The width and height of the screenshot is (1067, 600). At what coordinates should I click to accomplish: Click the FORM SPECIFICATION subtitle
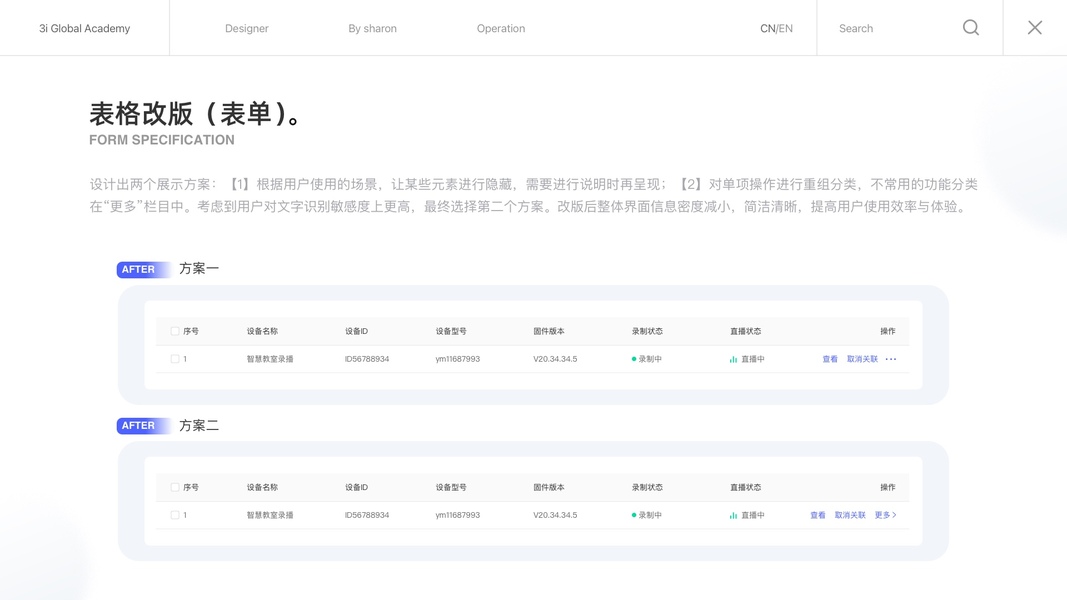click(162, 140)
